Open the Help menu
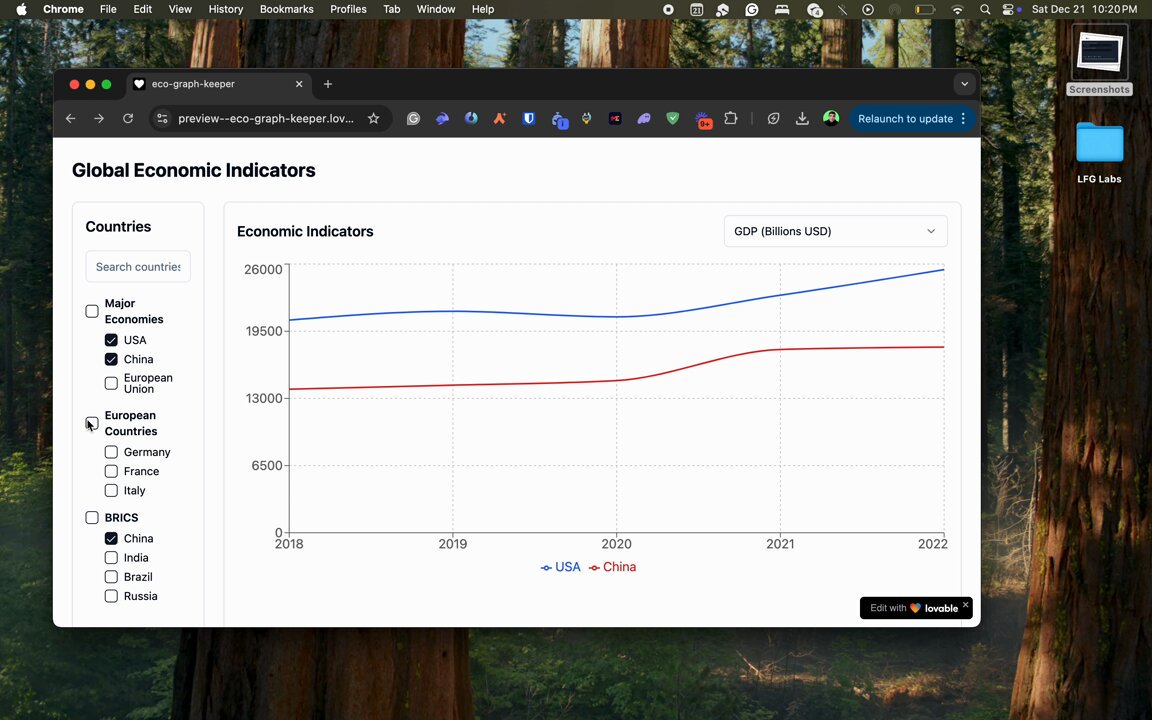Viewport: 1152px width, 720px height. click(x=483, y=10)
